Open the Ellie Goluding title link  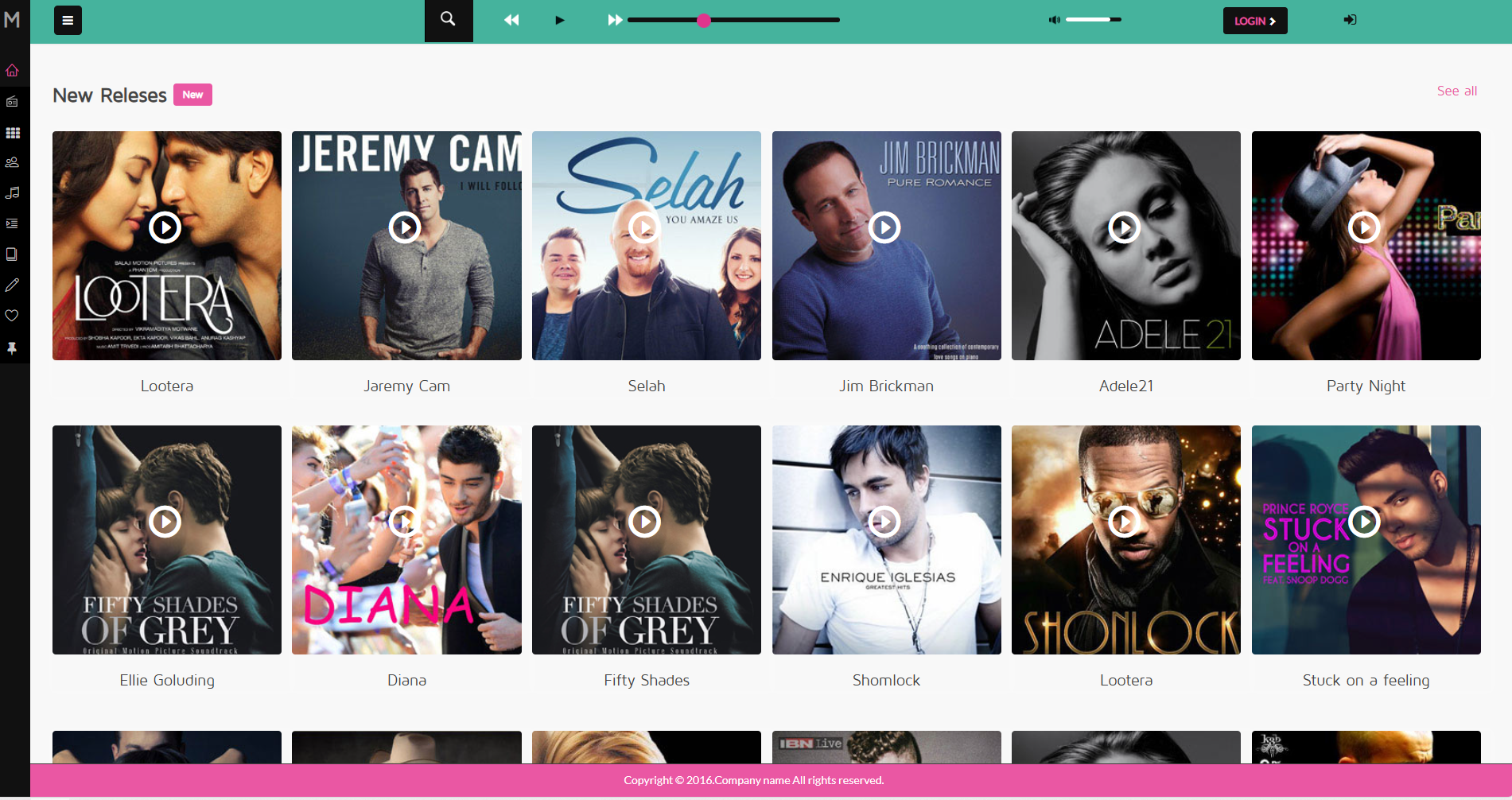[x=167, y=680]
